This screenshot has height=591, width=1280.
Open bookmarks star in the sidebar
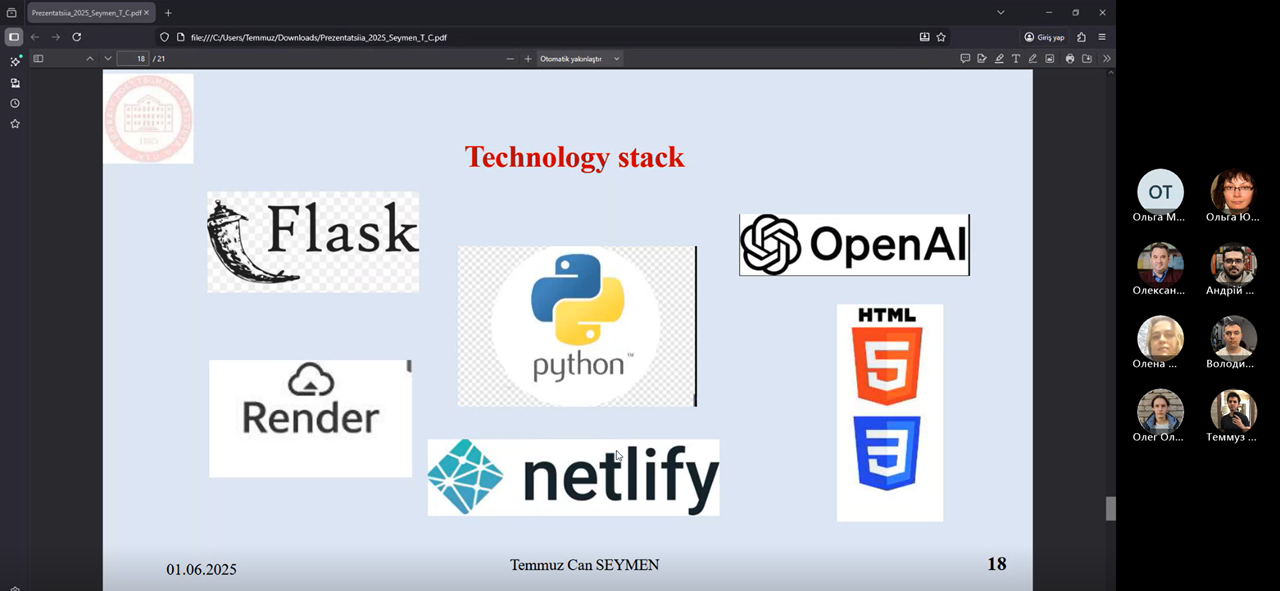(x=15, y=124)
